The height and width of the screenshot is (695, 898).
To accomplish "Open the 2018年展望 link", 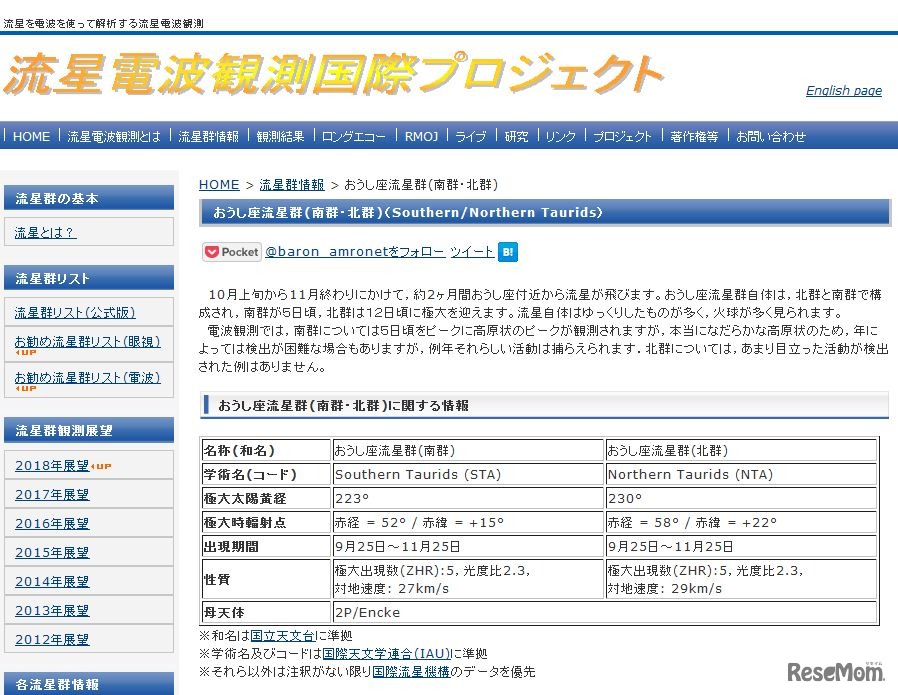I will 52,465.
